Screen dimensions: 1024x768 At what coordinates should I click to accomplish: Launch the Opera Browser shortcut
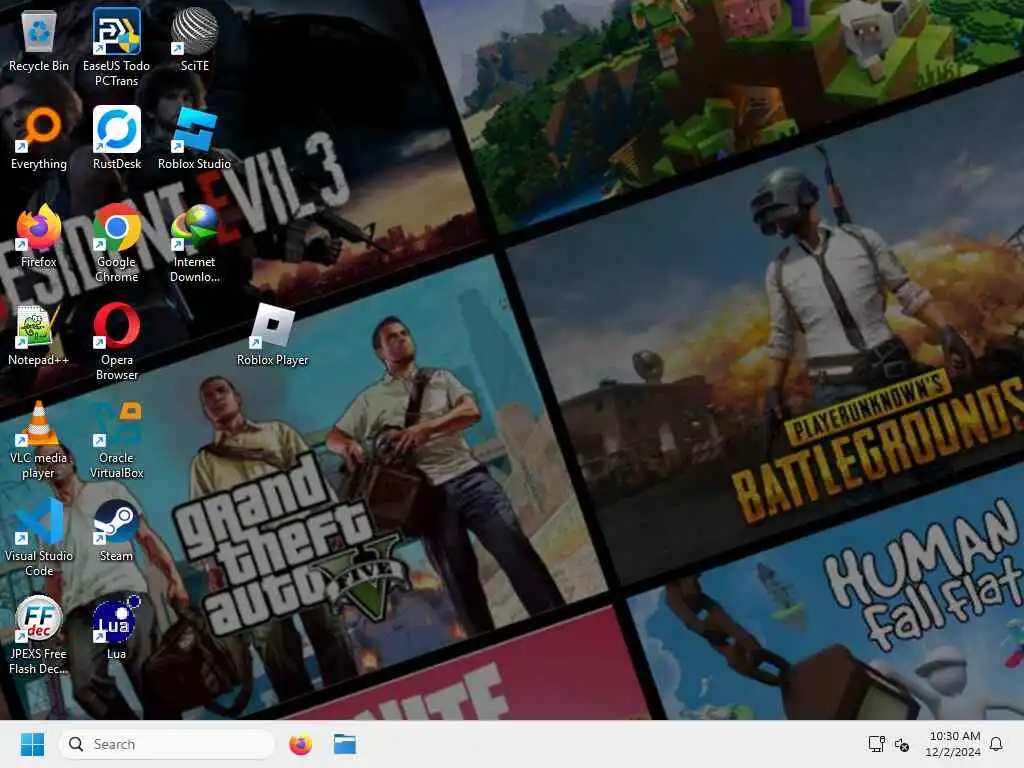pos(116,341)
